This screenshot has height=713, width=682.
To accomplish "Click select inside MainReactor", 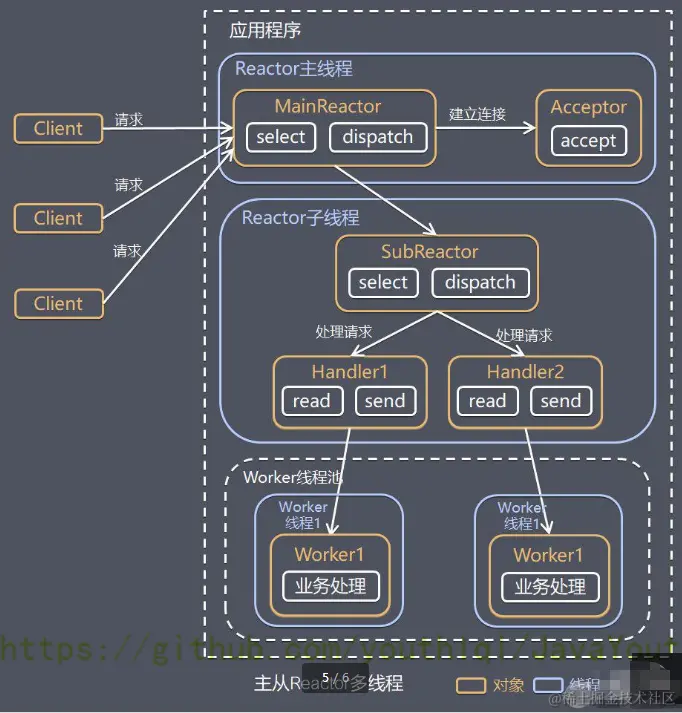I will [281, 137].
